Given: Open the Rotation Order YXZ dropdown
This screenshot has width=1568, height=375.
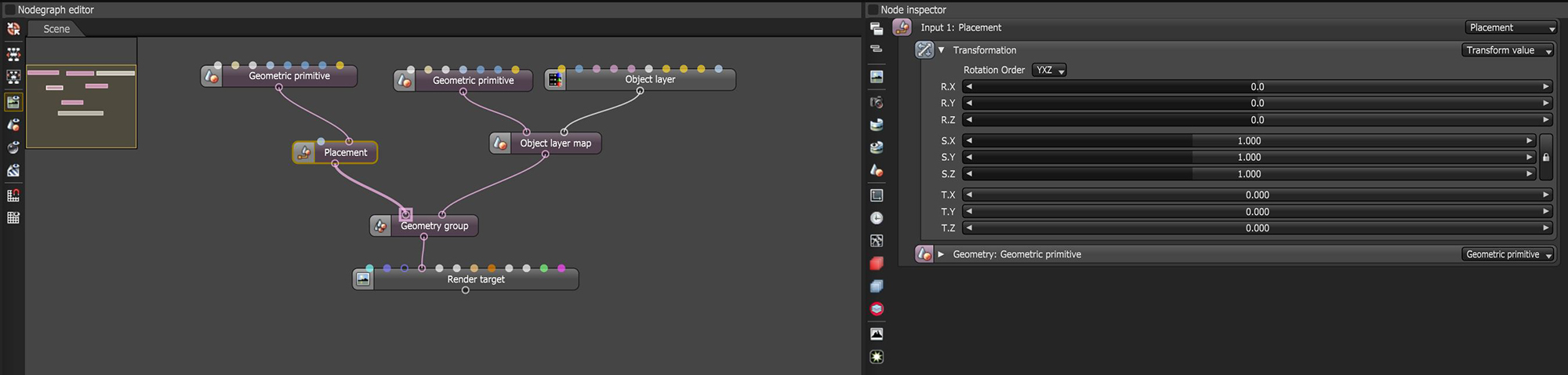Looking at the screenshot, I should point(1049,70).
